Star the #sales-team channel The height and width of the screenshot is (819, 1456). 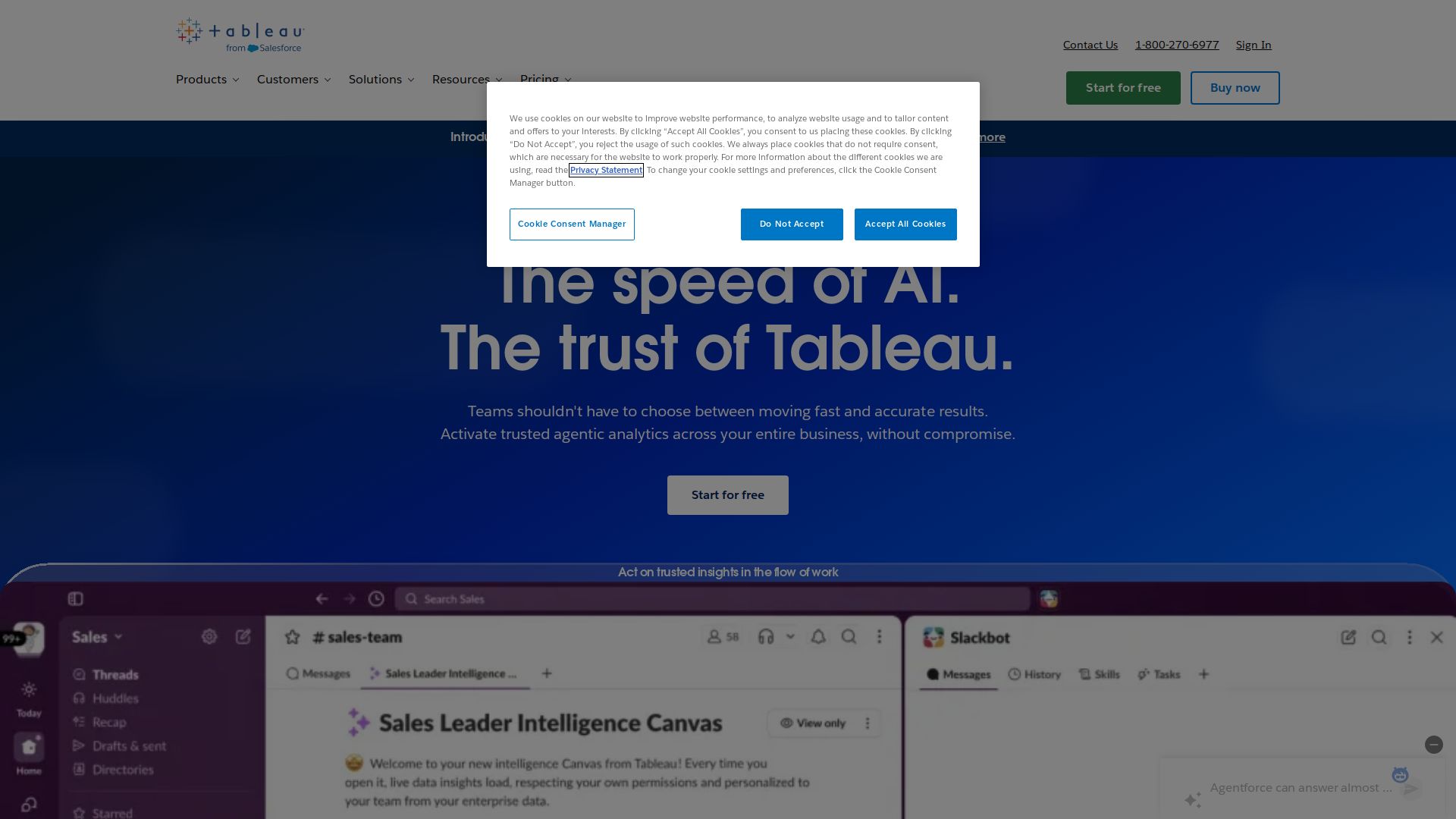tap(292, 637)
